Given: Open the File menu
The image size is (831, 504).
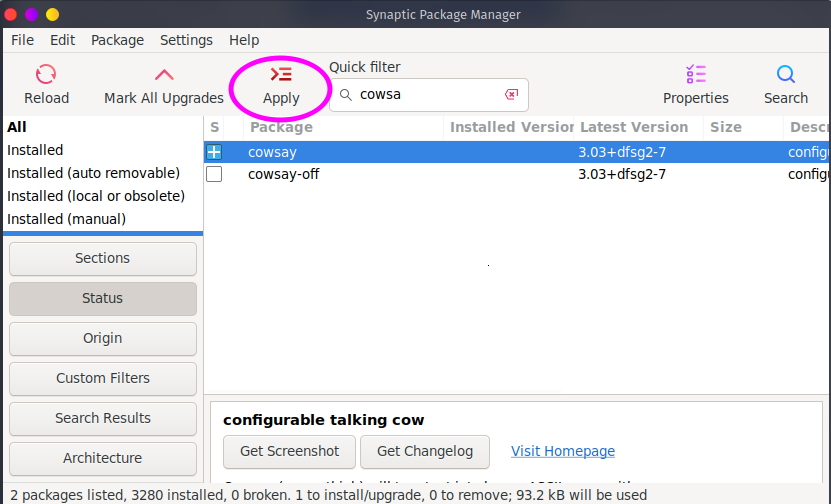Looking at the screenshot, I should (22, 40).
